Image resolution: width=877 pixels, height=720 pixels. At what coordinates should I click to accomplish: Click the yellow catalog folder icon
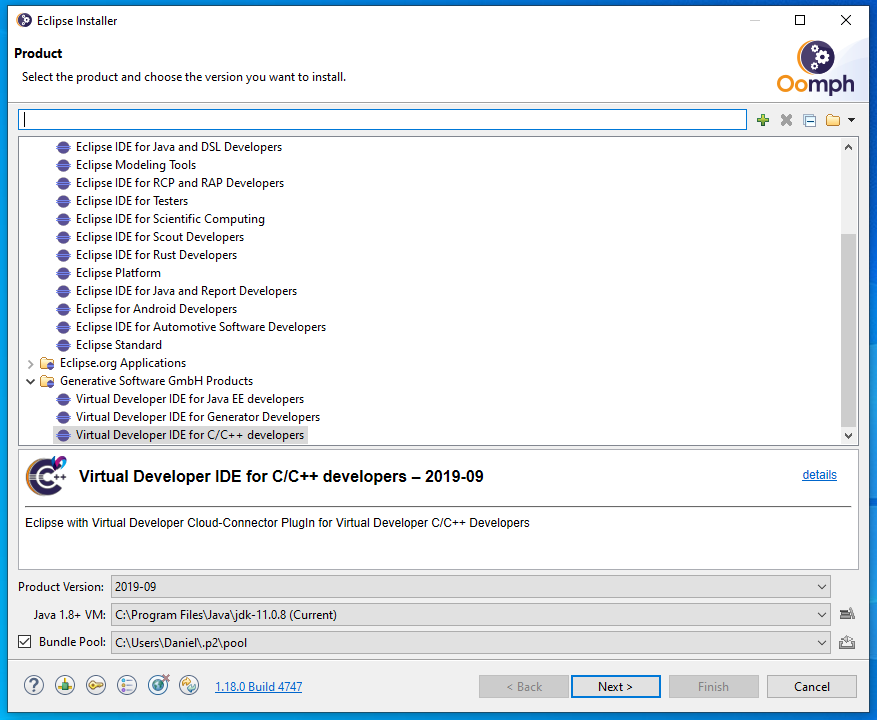833,120
